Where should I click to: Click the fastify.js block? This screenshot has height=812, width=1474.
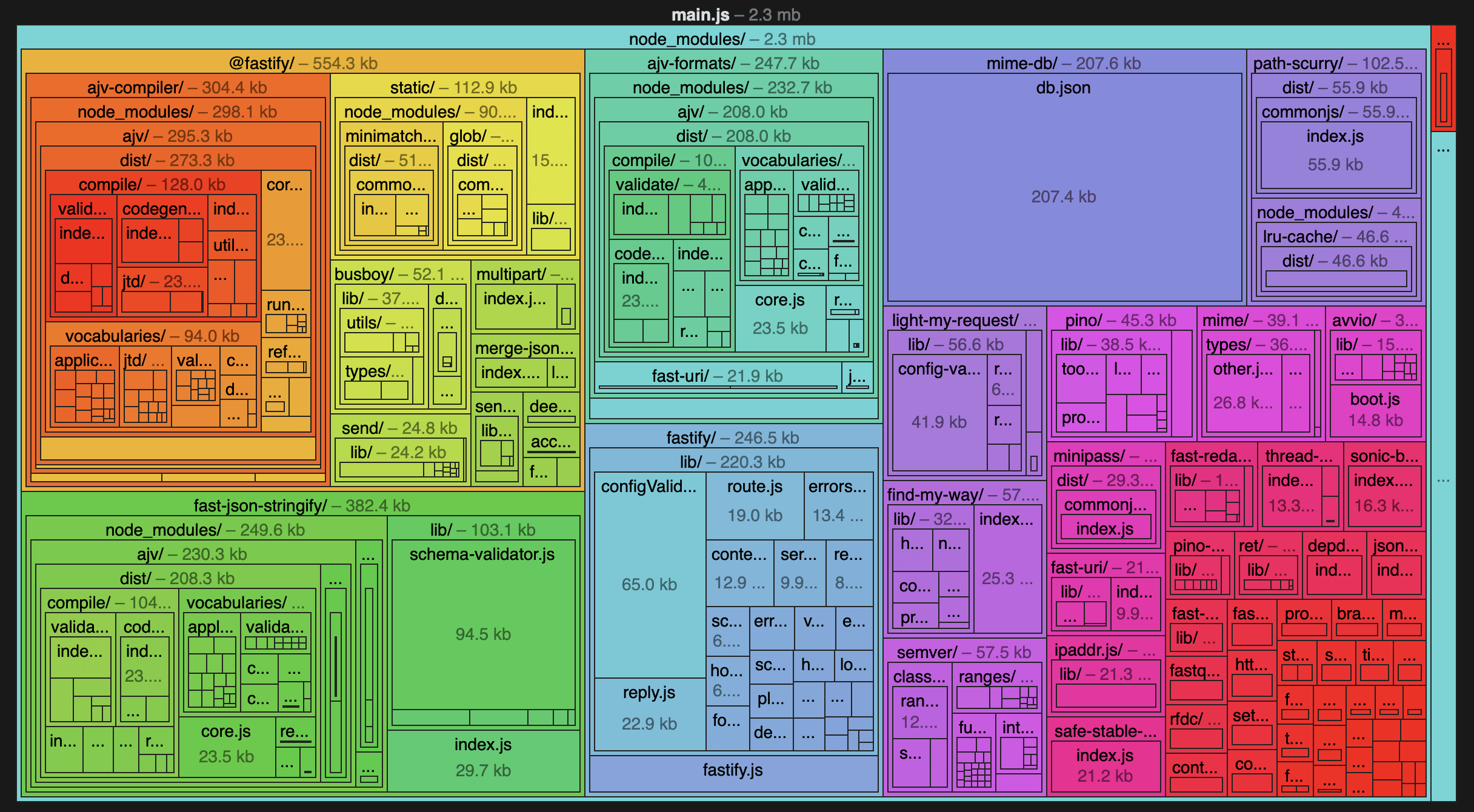pyautogui.click(x=733, y=773)
